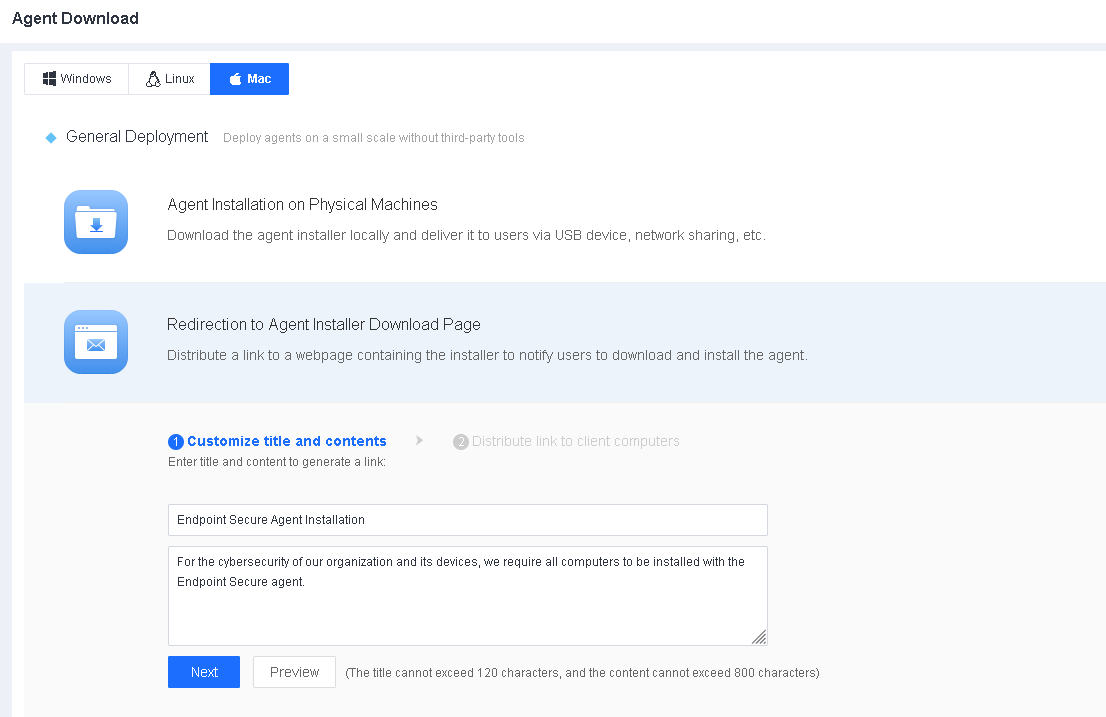Click the Windows logo icon

tap(49, 79)
